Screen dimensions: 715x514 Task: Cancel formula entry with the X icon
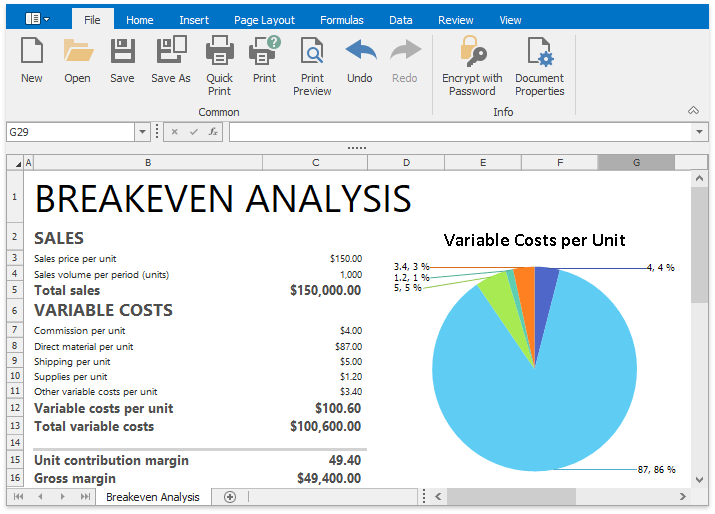pyautogui.click(x=174, y=132)
